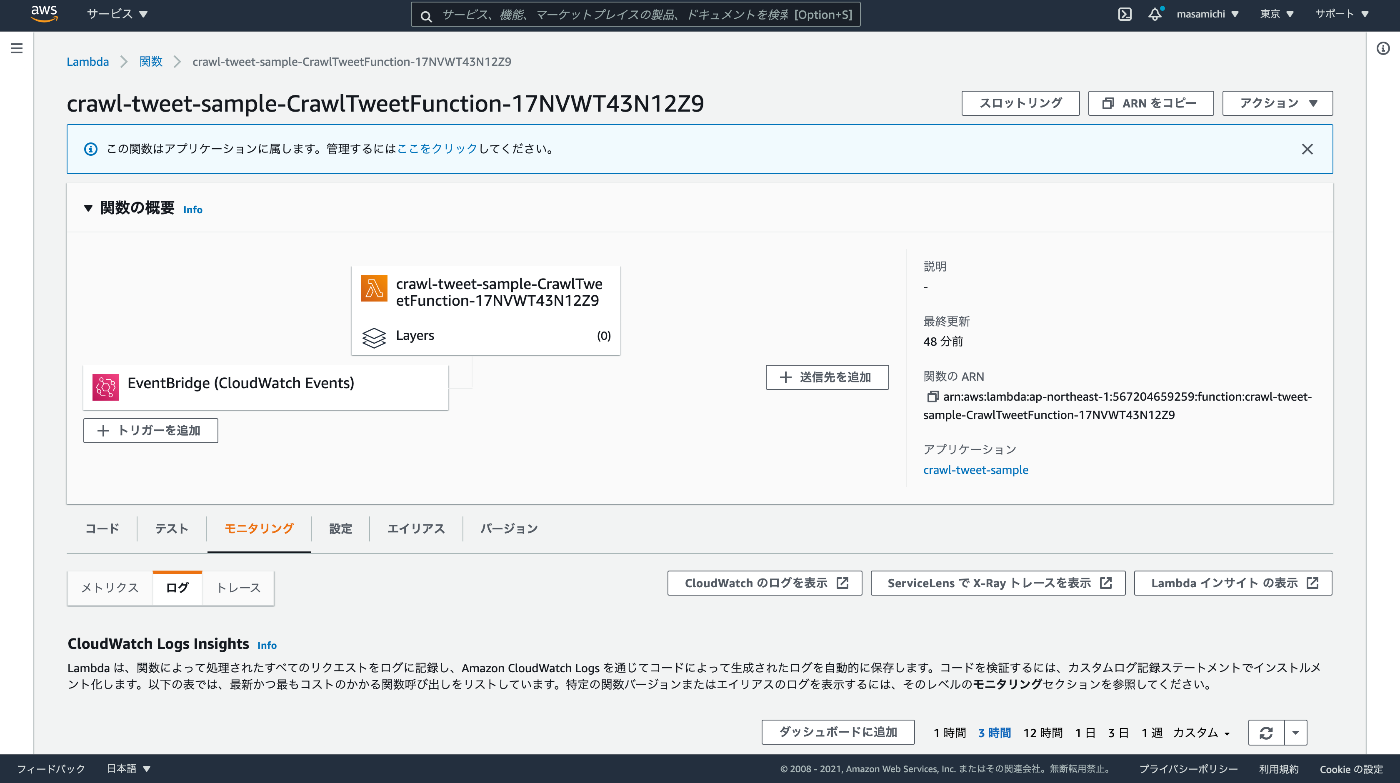Click the トリガーを追加 button
Viewport: 1400px width, 783px height.
(x=150, y=430)
